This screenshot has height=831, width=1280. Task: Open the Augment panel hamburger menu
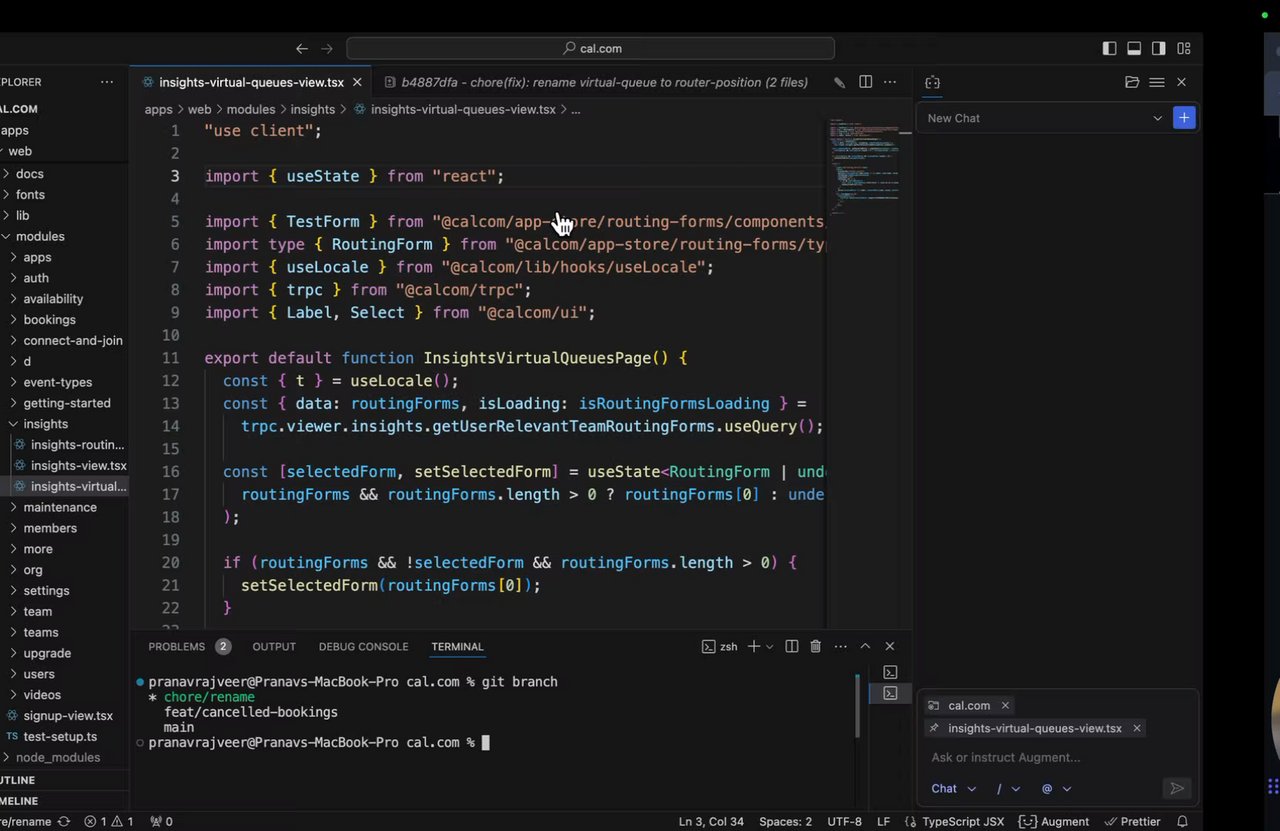(1156, 82)
